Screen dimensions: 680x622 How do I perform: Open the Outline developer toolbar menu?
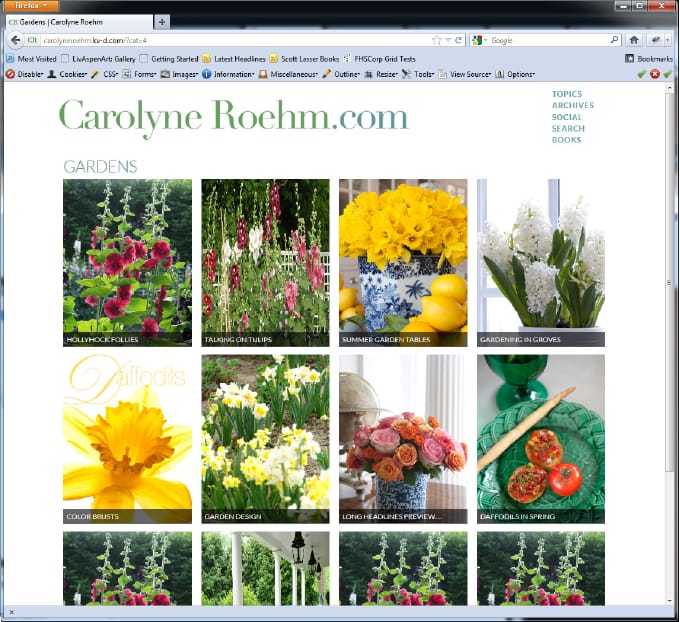341,74
